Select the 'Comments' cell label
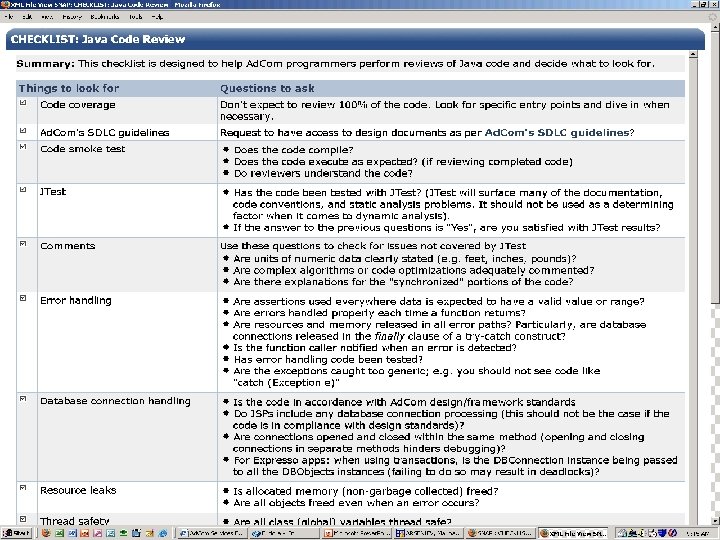The image size is (720, 540). (x=68, y=246)
